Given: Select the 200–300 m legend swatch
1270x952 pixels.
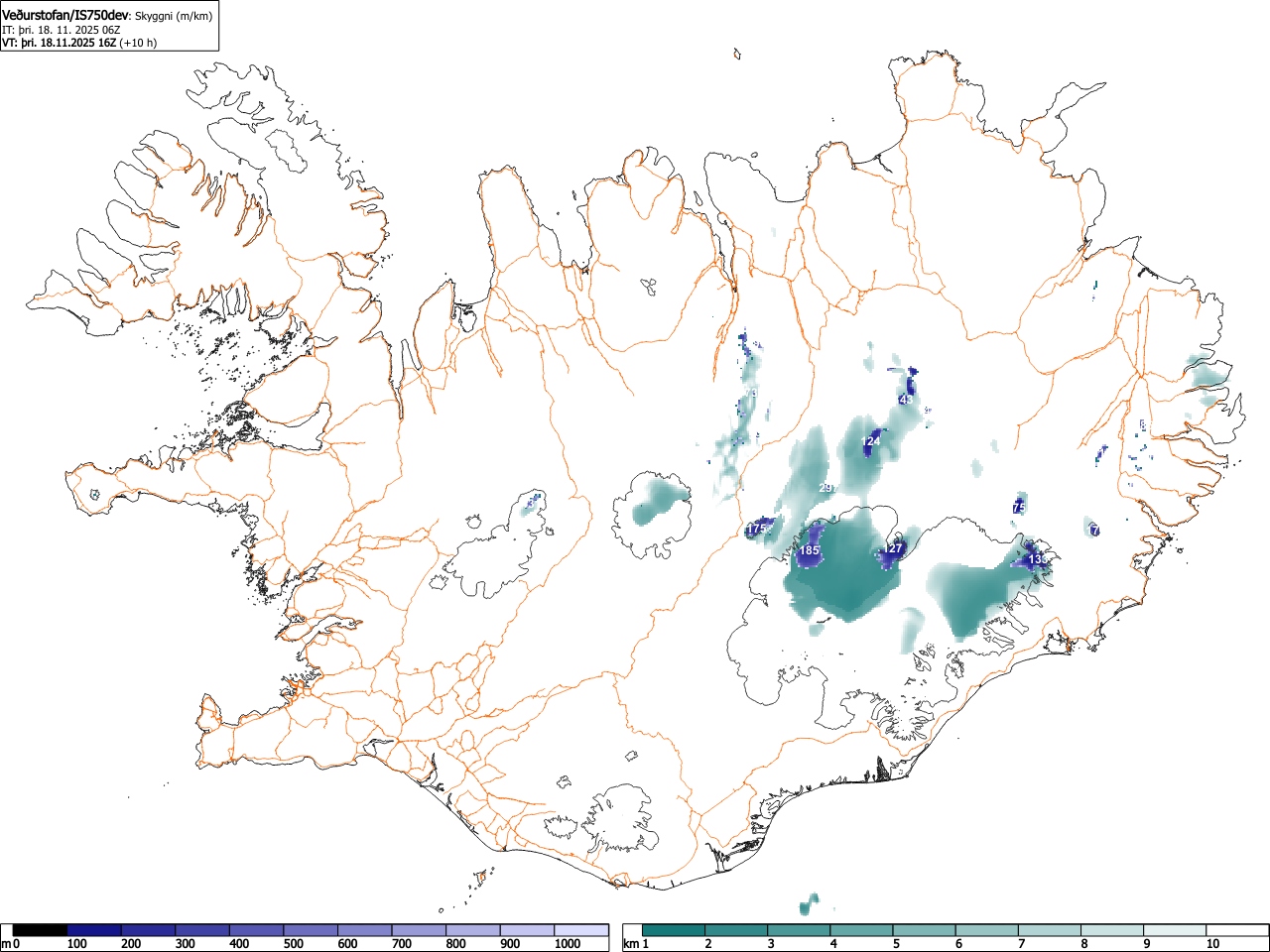Looking at the screenshot, I should click(149, 930).
